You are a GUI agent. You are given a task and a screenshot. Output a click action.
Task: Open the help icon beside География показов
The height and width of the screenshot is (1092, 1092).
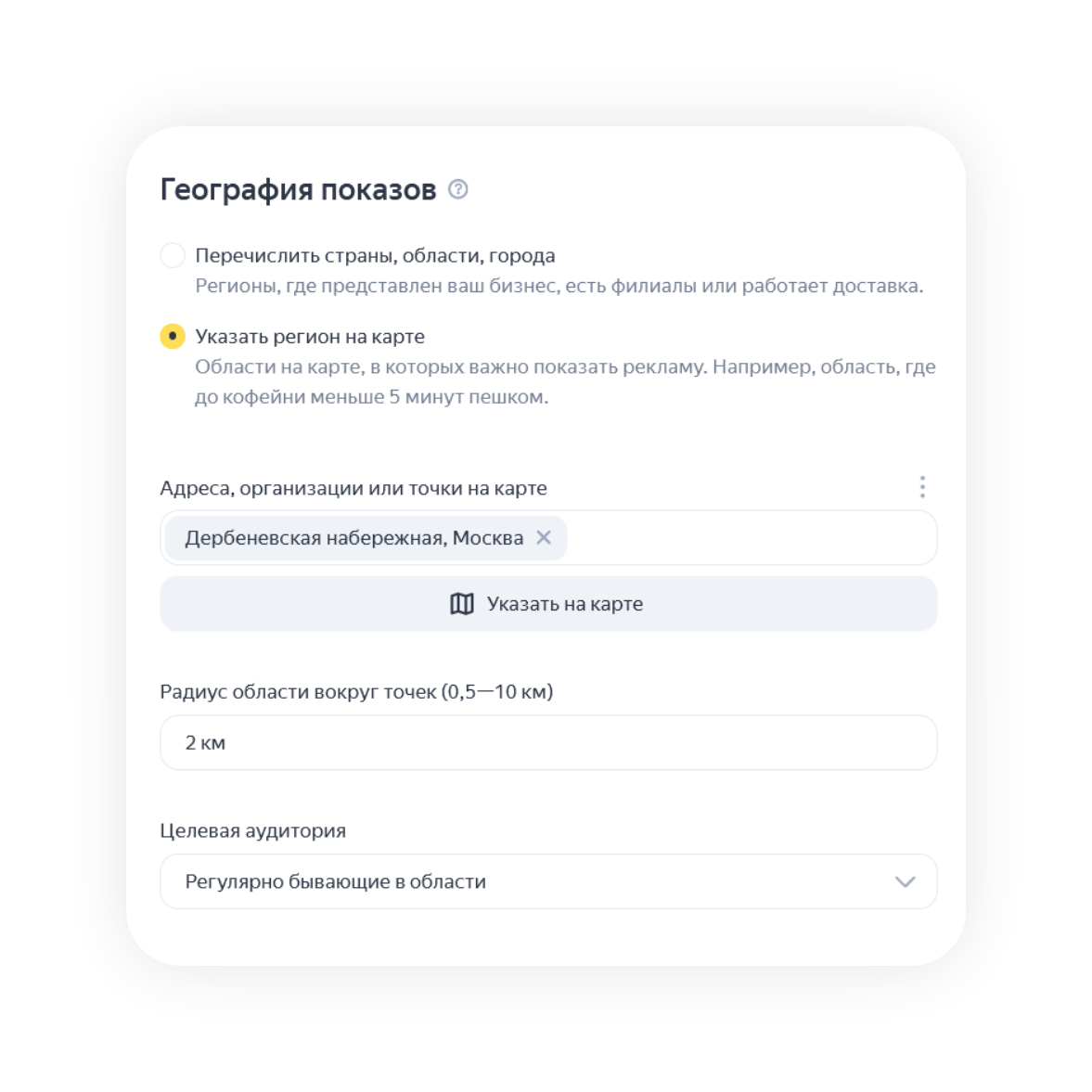point(457,188)
